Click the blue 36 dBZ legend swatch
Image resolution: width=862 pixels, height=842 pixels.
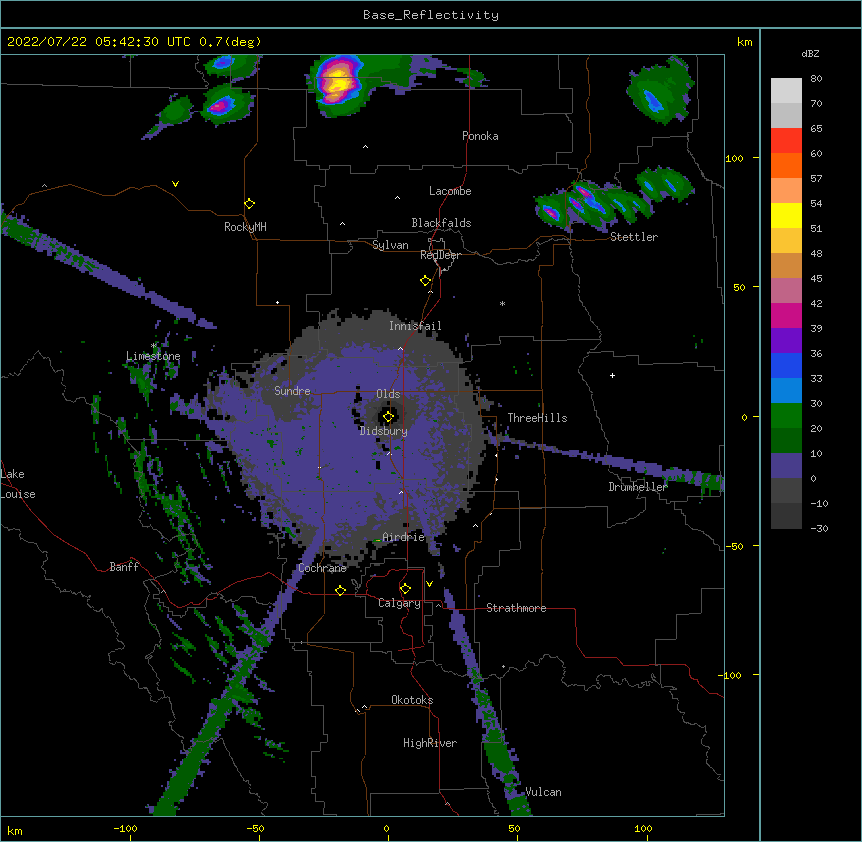pyautogui.click(x=786, y=365)
